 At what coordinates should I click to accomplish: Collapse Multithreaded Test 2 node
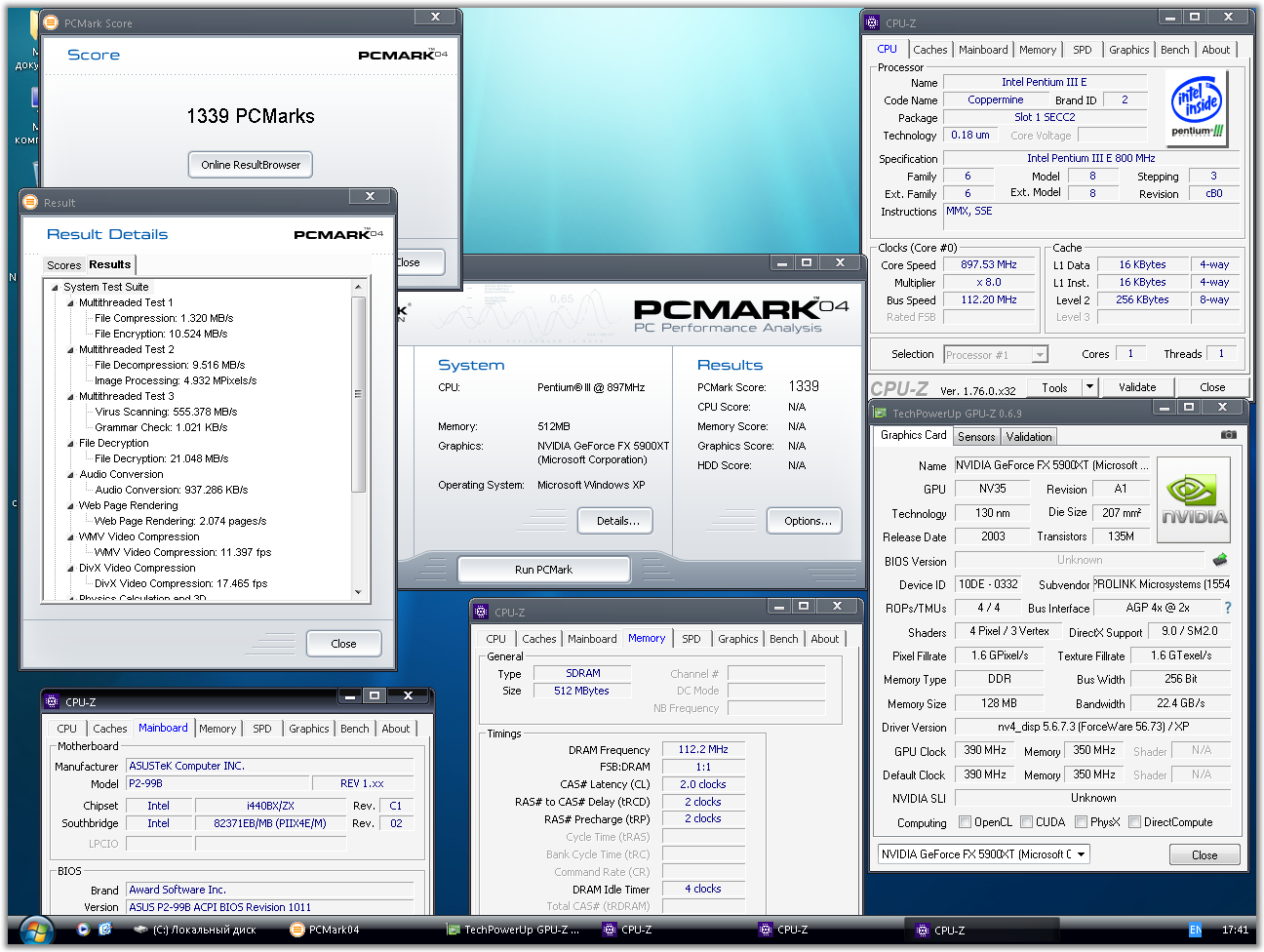(x=70, y=350)
